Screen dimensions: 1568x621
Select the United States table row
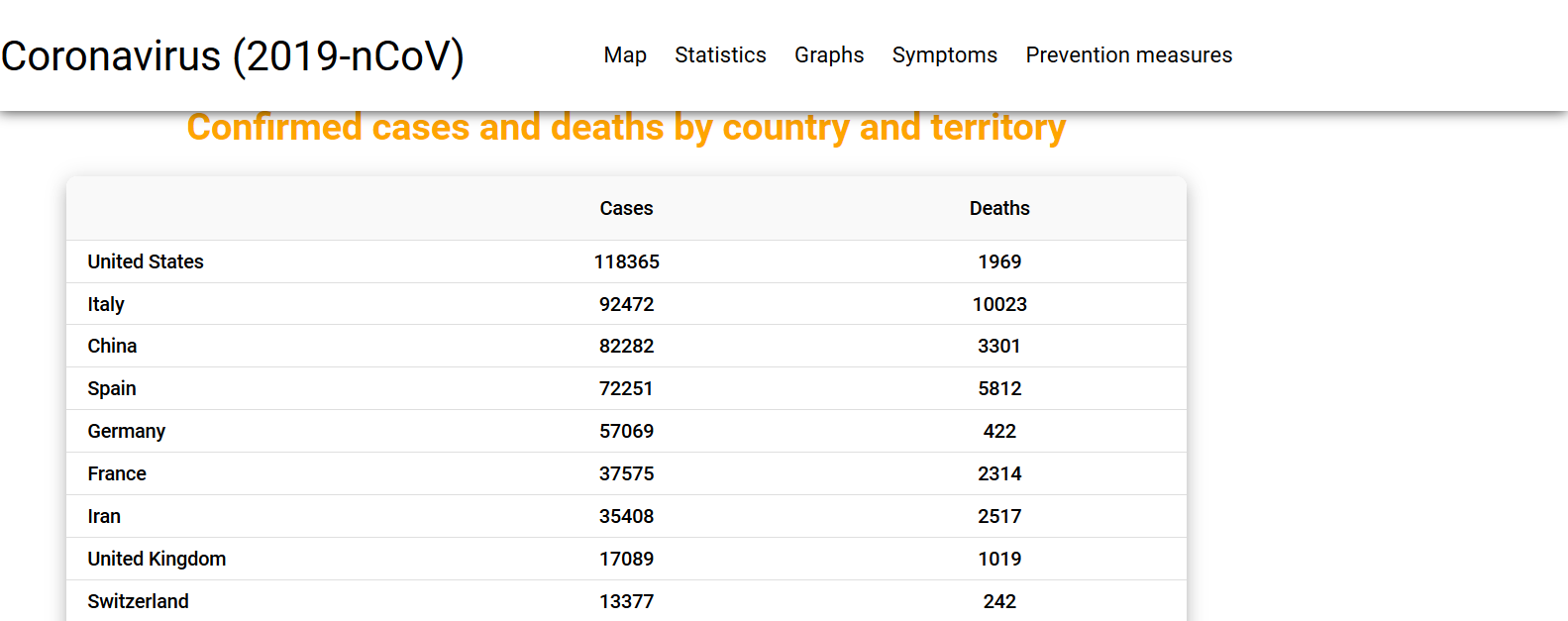(626, 261)
